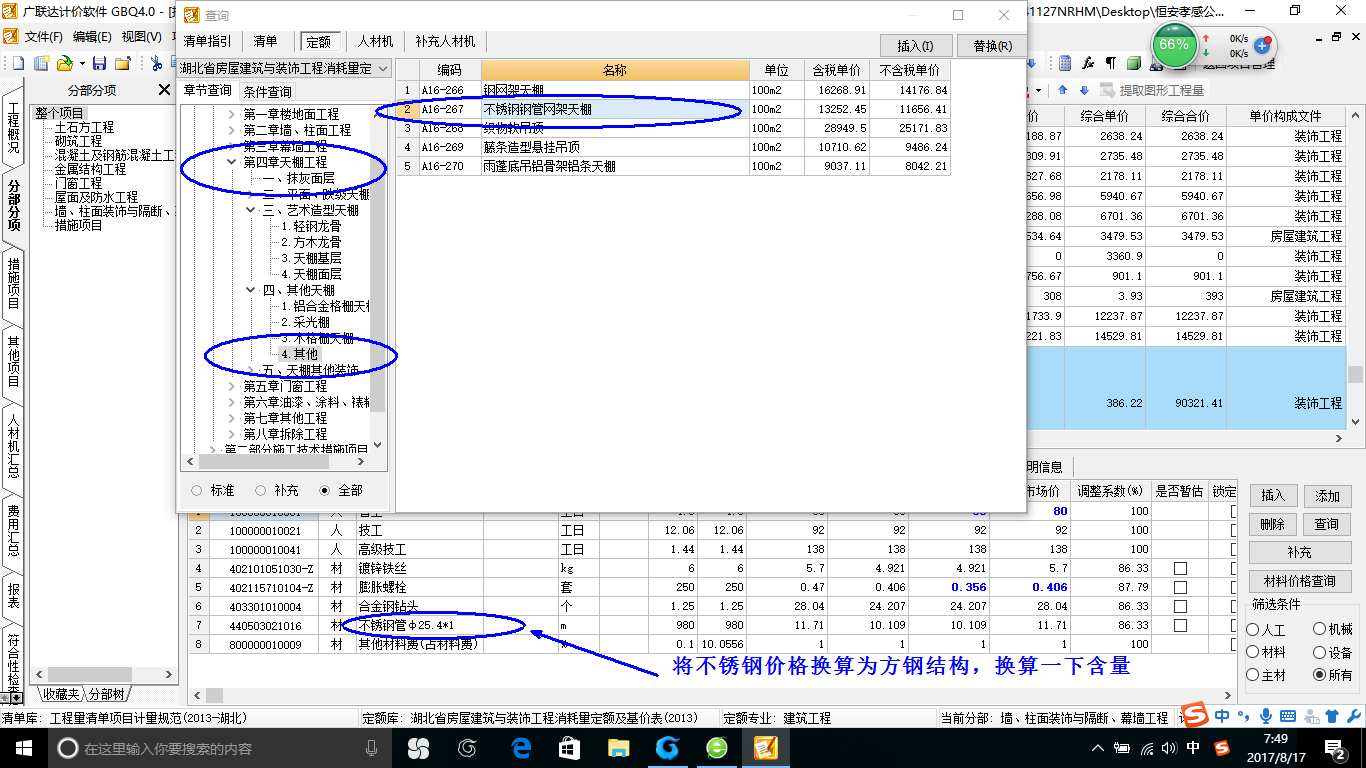Click the blue plus icon on speed widget
Viewport: 1366px width, 768px height.
1262,45
